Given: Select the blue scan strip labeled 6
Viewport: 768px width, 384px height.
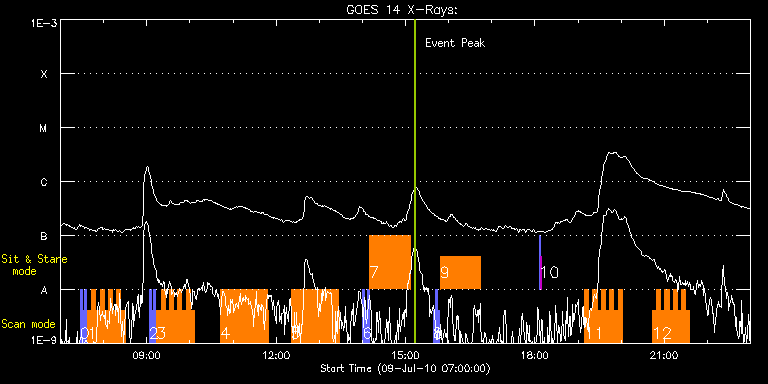Looking at the screenshot, I should pos(366,316).
